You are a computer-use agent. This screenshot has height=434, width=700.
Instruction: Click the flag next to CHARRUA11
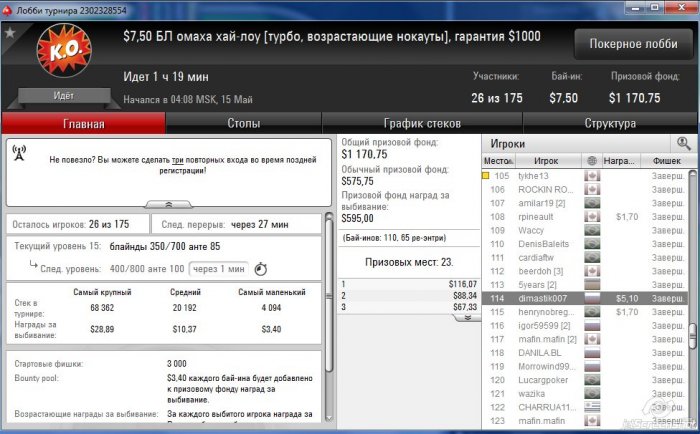pos(592,407)
